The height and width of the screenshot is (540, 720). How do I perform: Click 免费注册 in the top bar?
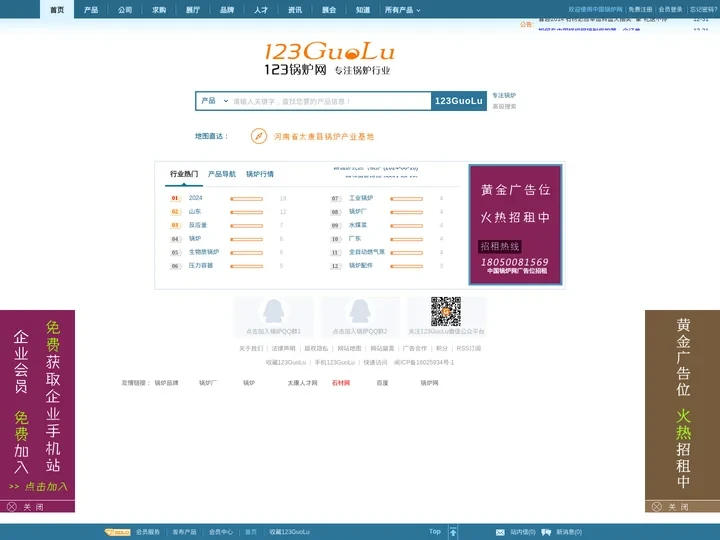click(640, 9)
